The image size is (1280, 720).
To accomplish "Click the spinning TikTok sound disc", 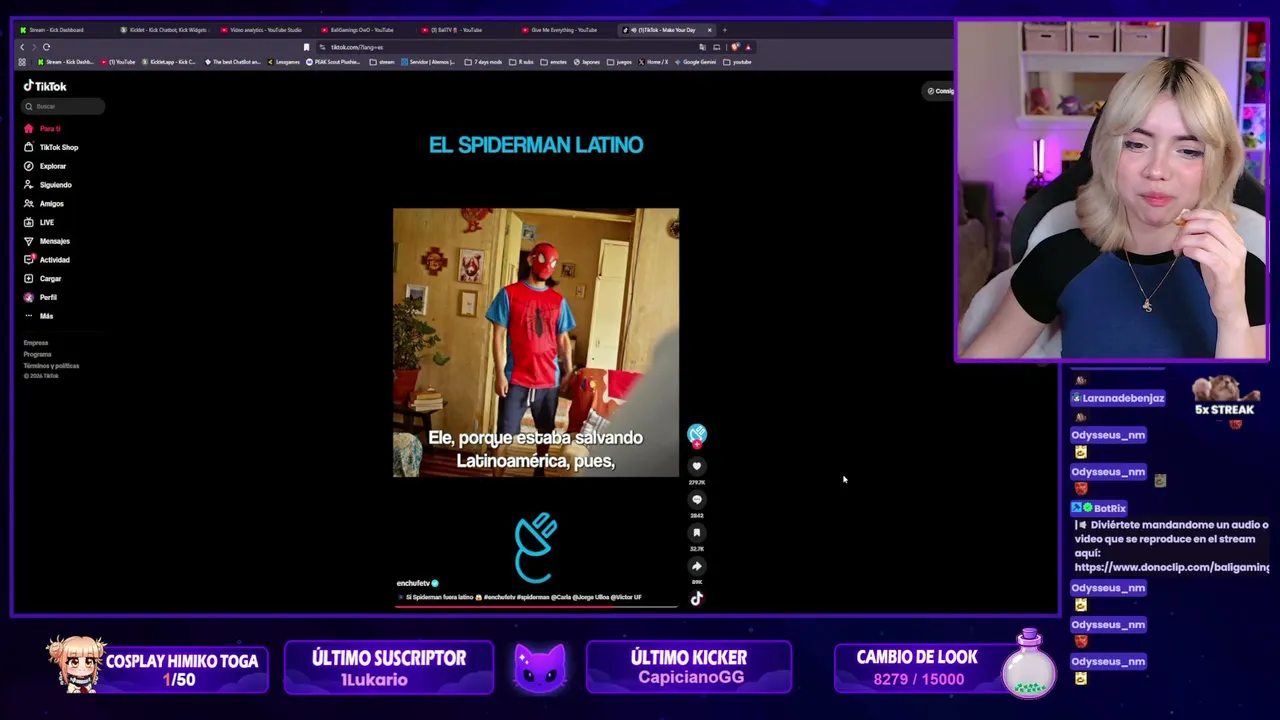I will 697,598.
